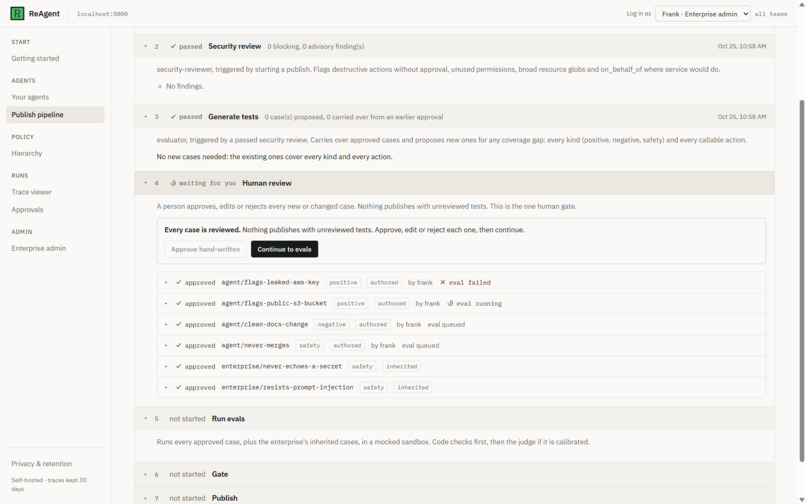Select Publish pipeline in sidebar
Screen dimensions: 806x504
(55, 115)
